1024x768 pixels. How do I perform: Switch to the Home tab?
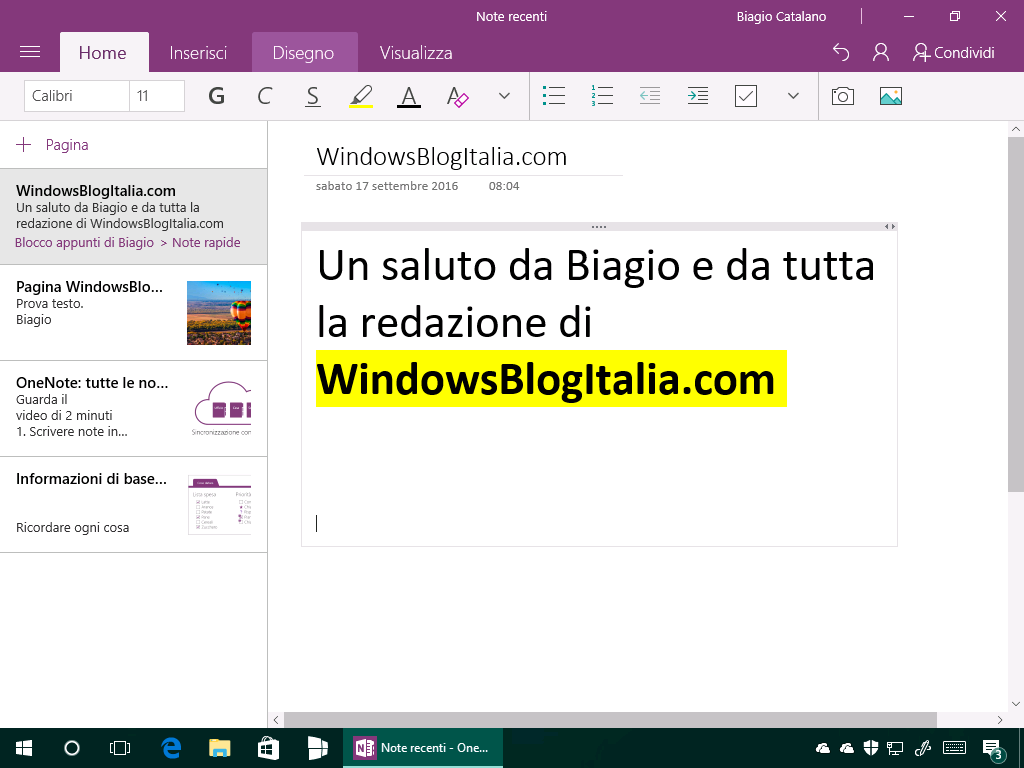point(103,52)
